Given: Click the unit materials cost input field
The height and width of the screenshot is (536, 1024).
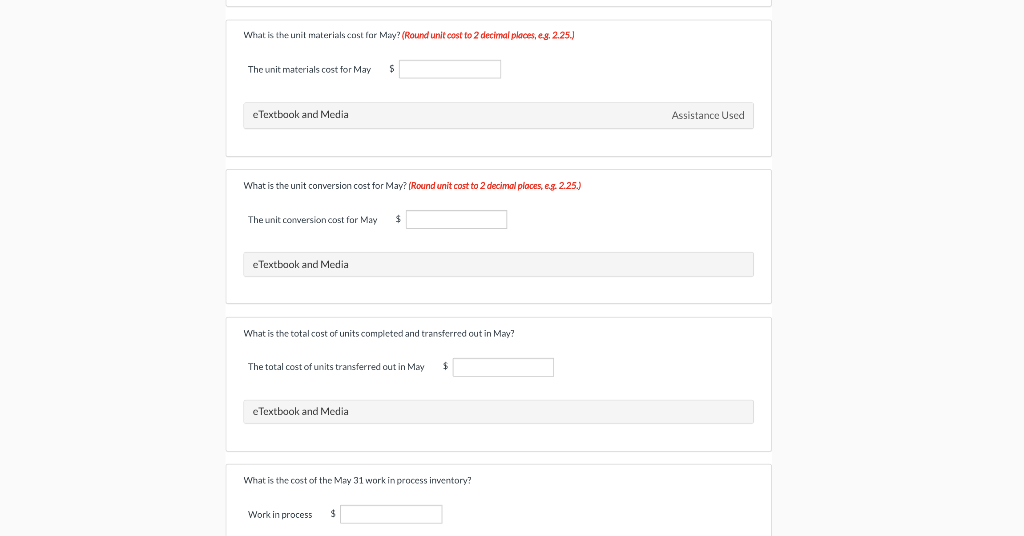Looking at the screenshot, I should coord(450,69).
